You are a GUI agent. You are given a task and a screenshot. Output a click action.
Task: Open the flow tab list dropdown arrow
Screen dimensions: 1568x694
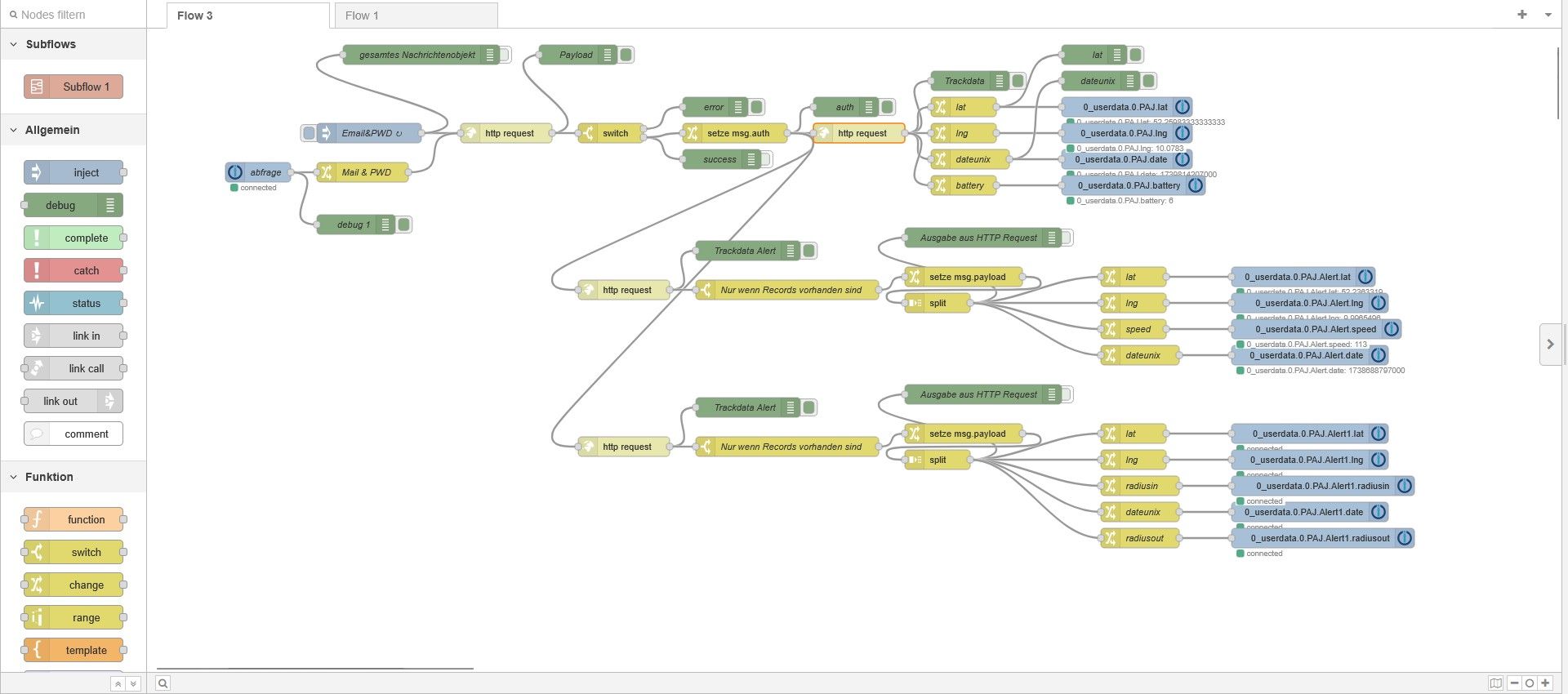click(1548, 15)
